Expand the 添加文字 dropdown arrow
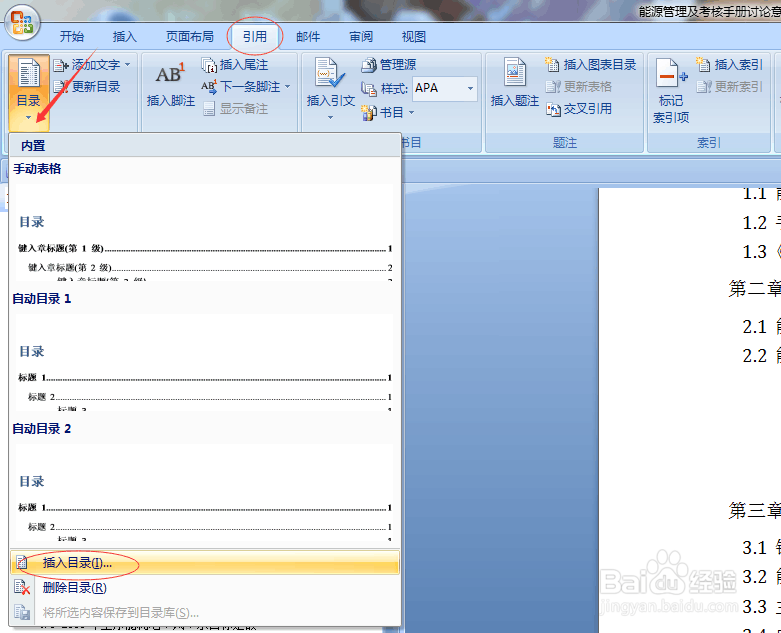781x633 pixels. coord(128,65)
